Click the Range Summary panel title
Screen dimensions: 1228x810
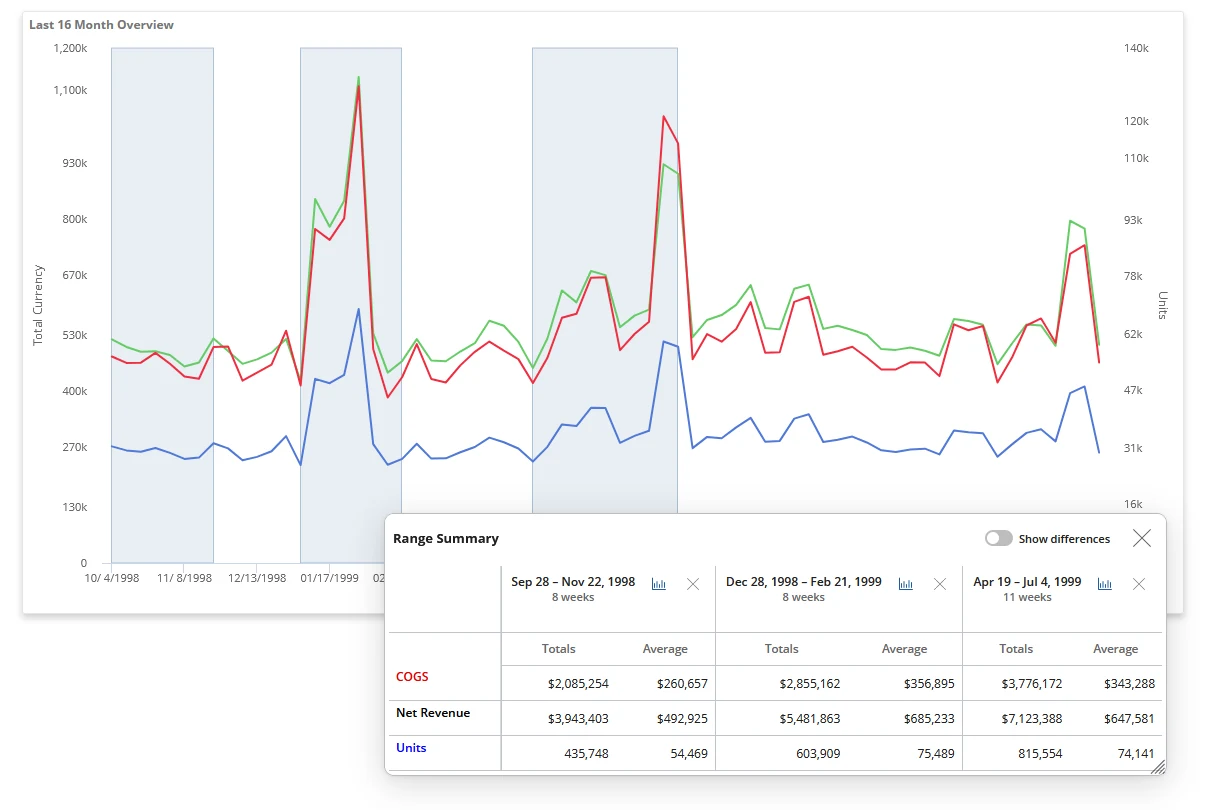[446, 538]
